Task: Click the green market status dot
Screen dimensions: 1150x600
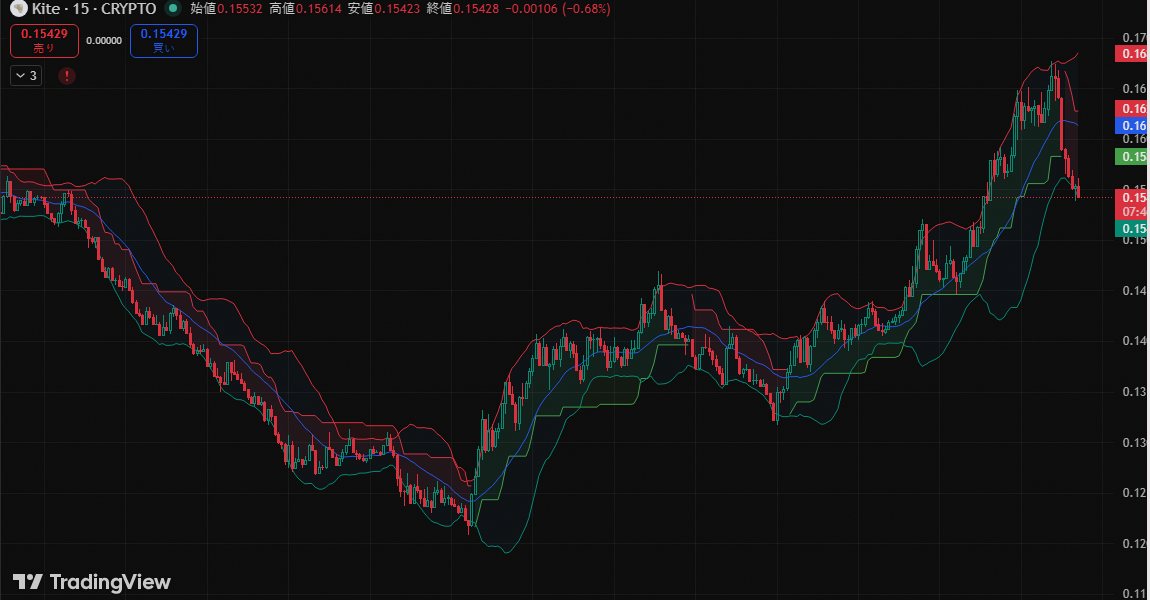Action: click(x=173, y=9)
